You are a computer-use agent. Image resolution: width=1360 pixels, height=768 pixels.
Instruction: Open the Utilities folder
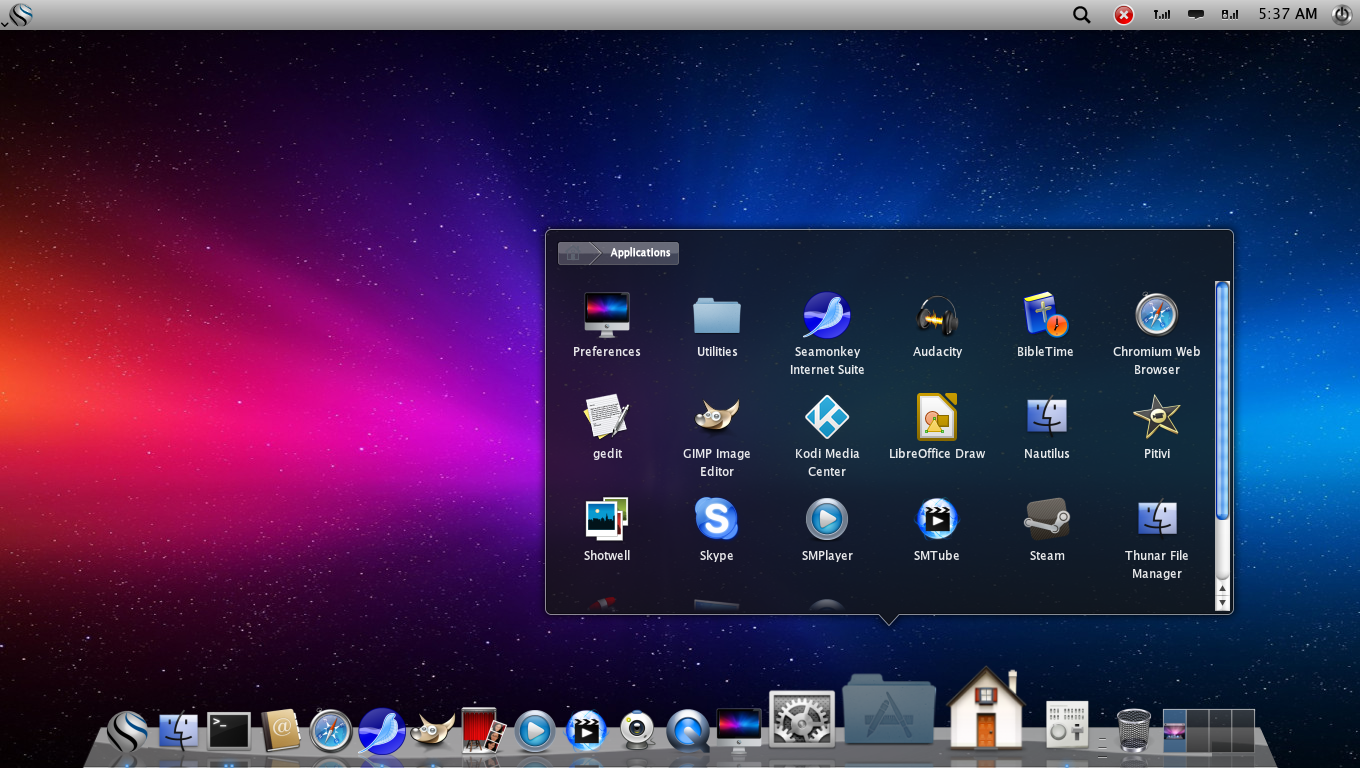[717, 325]
